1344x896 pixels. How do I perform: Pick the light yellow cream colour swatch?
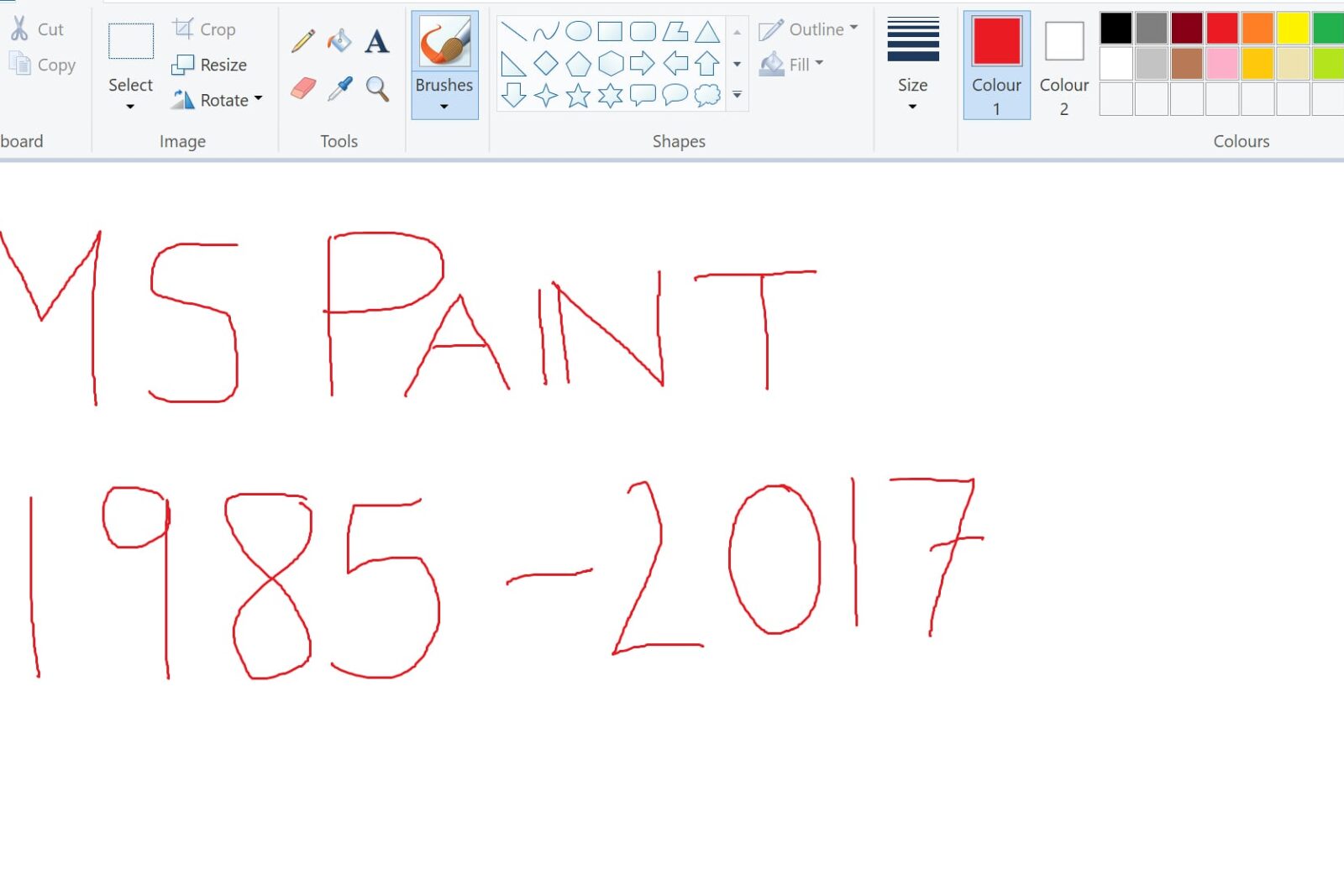coord(1293,64)
